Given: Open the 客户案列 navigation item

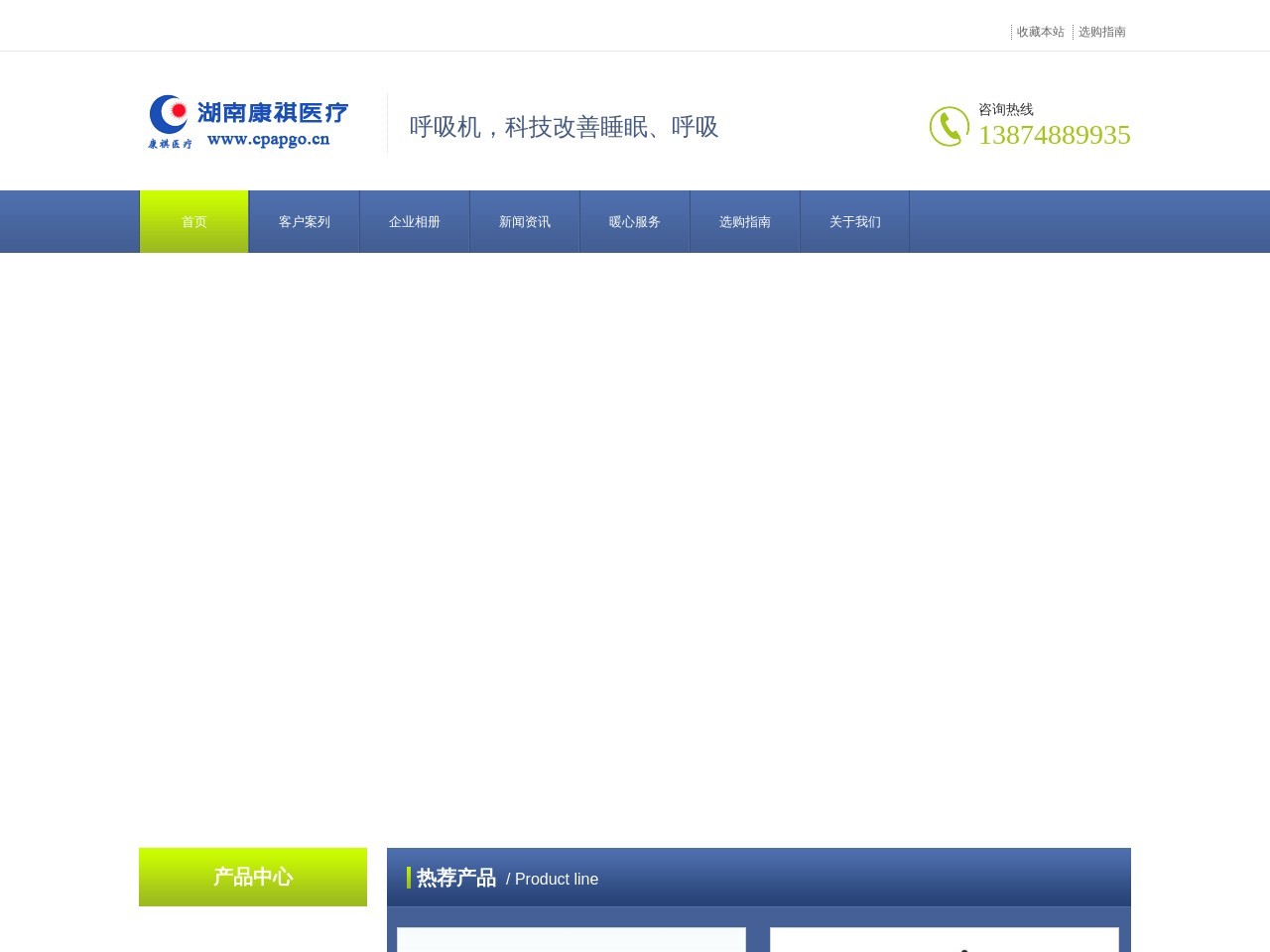Looking at the screenshot, I should click(304, 222).
